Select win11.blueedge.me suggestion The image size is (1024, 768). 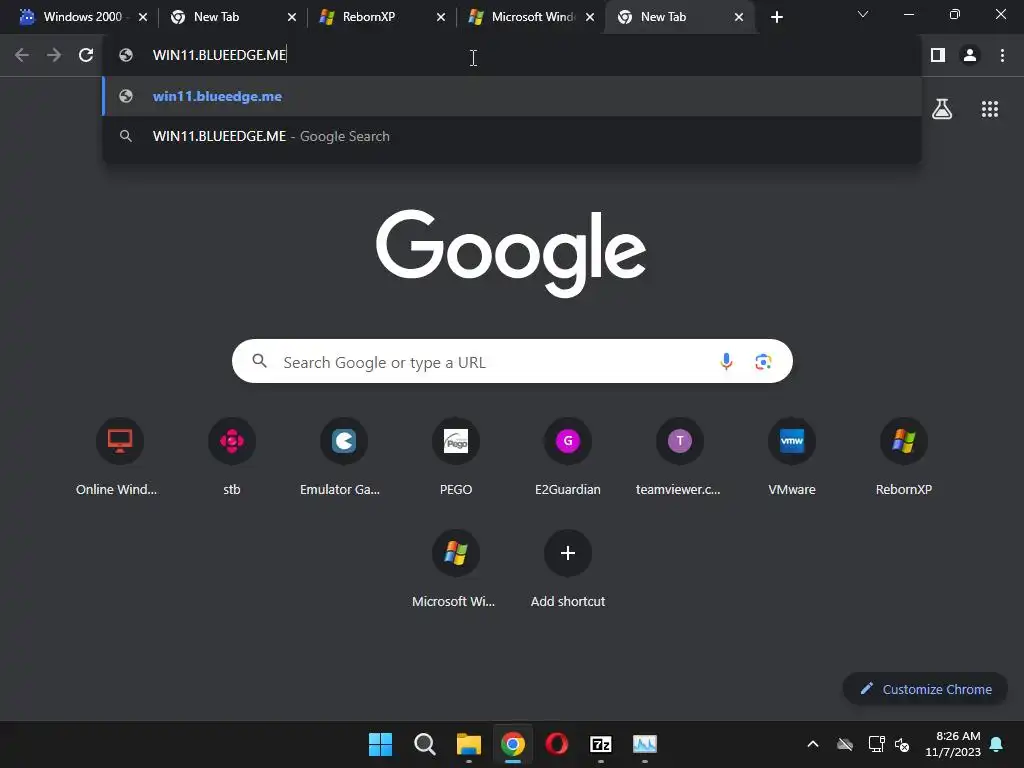tap(512, 96)
